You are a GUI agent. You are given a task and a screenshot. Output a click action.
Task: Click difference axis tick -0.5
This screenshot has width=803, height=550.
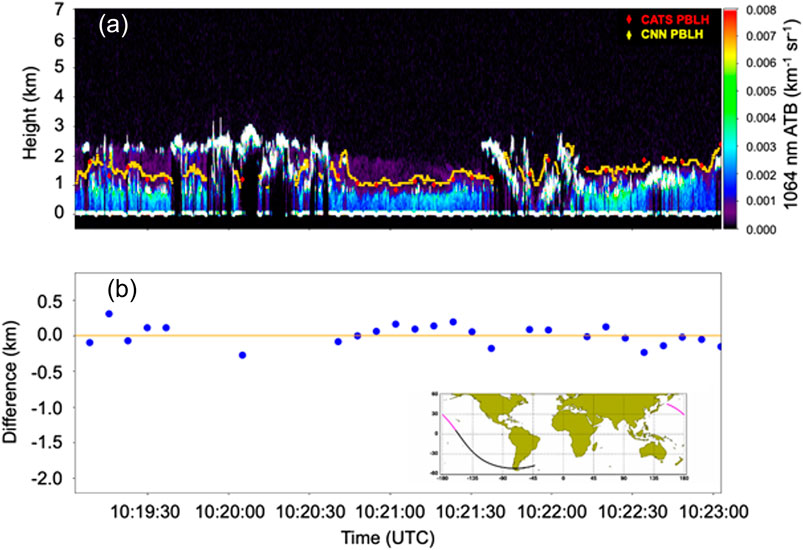point(48,372)
